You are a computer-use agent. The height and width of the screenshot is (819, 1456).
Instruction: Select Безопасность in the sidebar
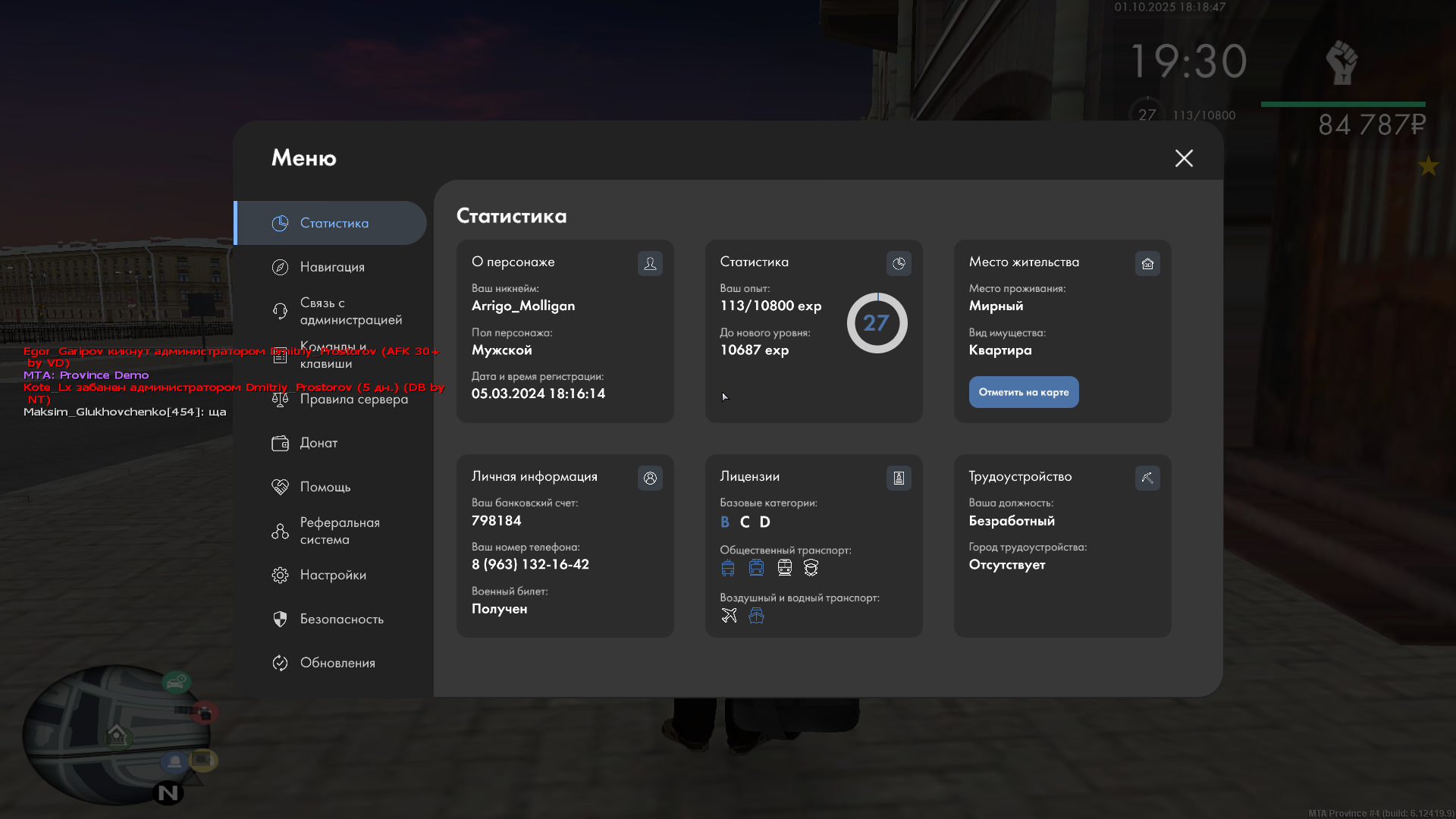click(x=341, y=619)
